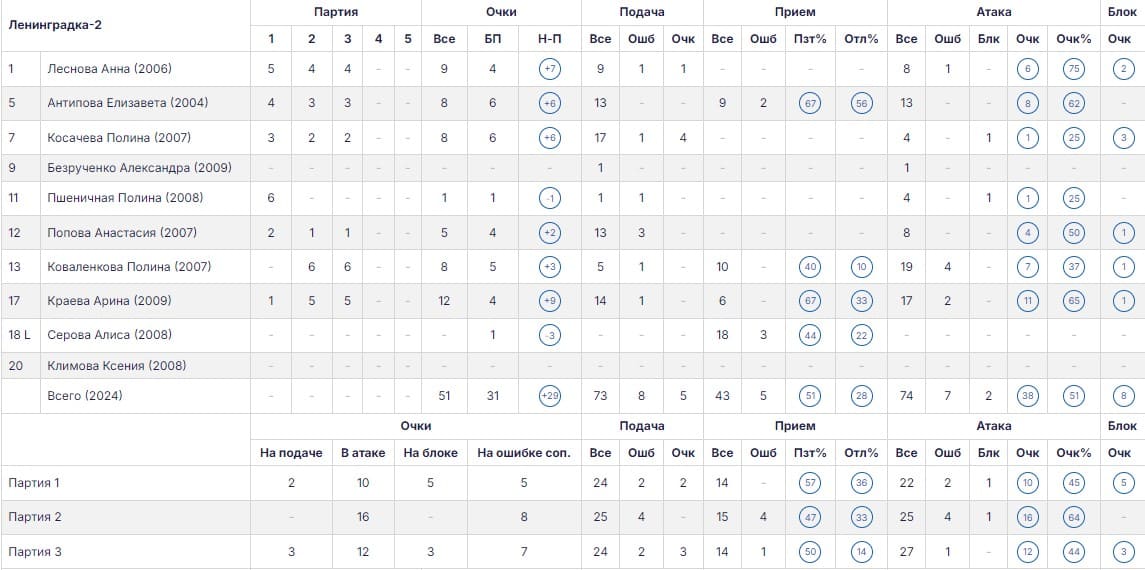Click the -3 badge for Серова Алиса

click(550, 336)
